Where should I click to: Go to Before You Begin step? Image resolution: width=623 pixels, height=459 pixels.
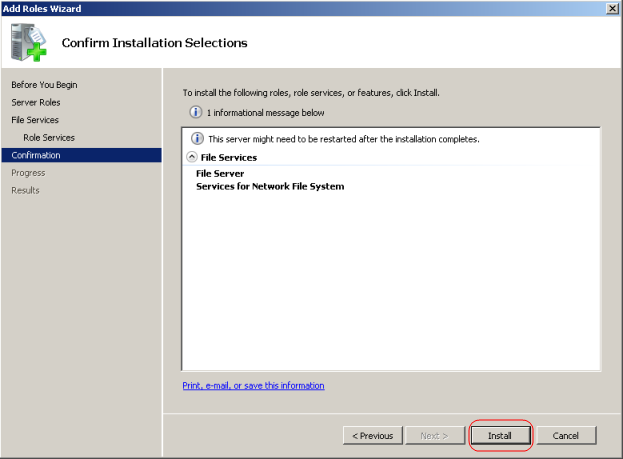click(44, 85)
